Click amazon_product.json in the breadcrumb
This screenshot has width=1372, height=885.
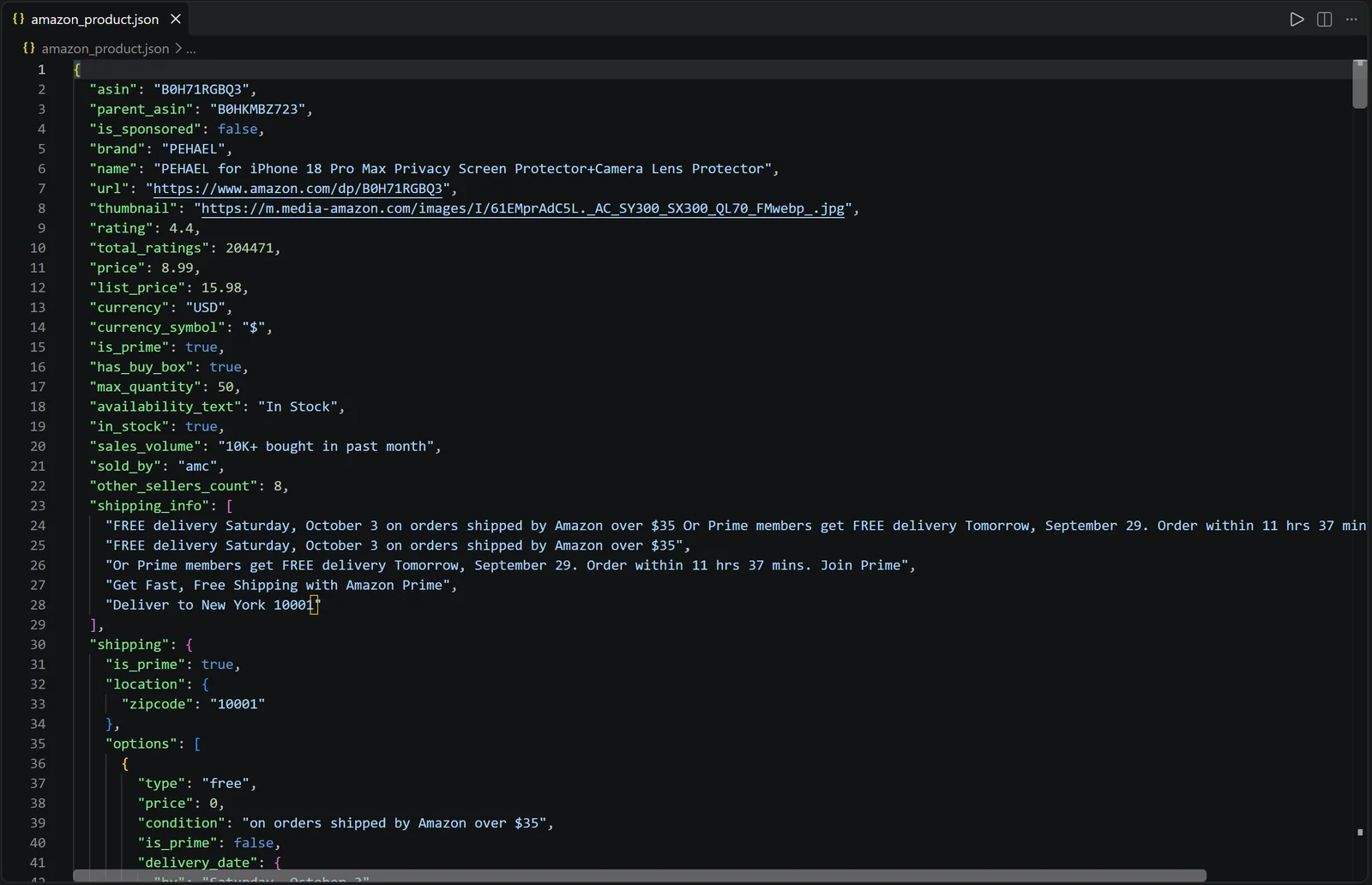(x=105, y=49)
